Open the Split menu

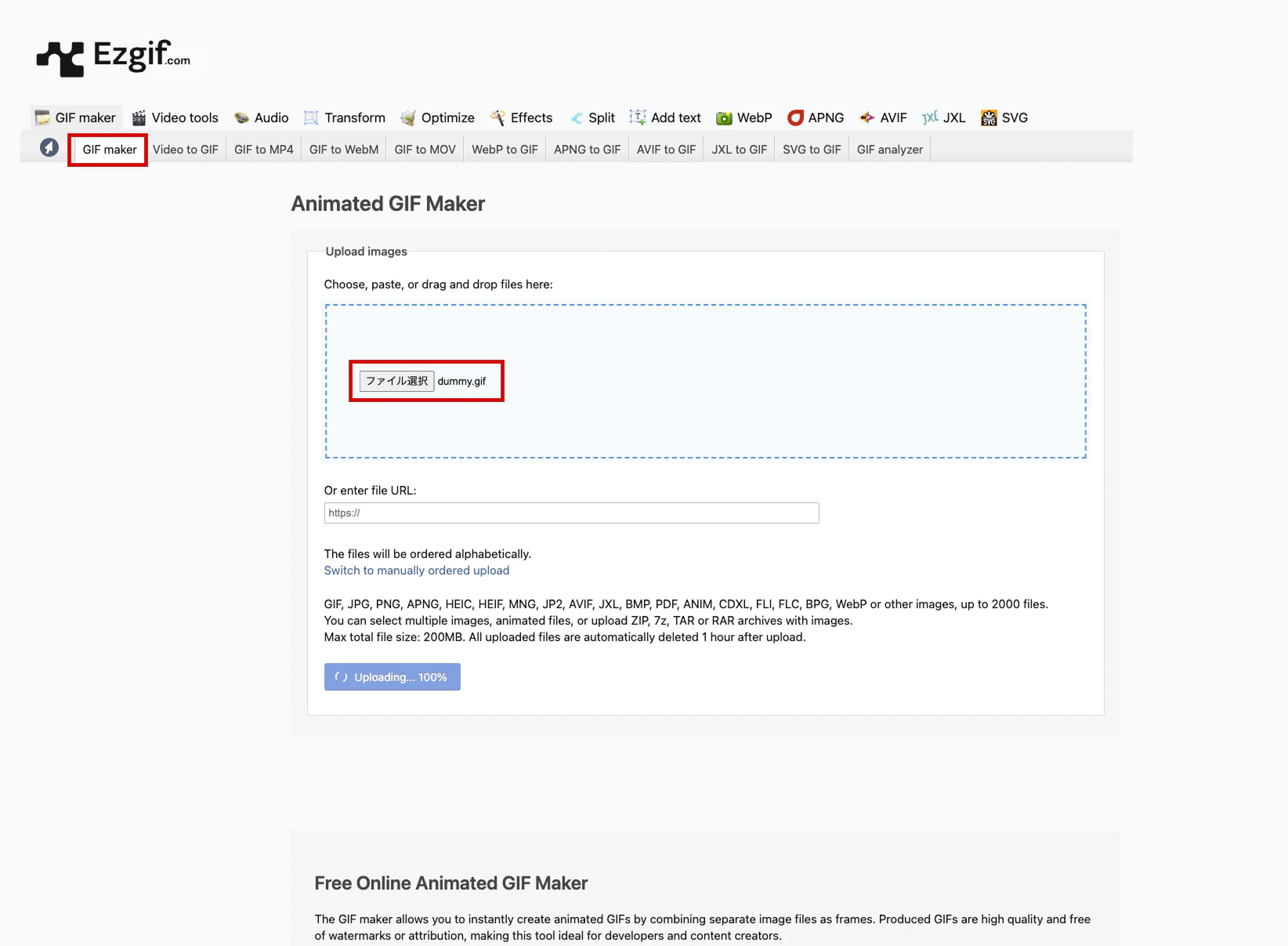pyautogui.click(x=592, y=118)
